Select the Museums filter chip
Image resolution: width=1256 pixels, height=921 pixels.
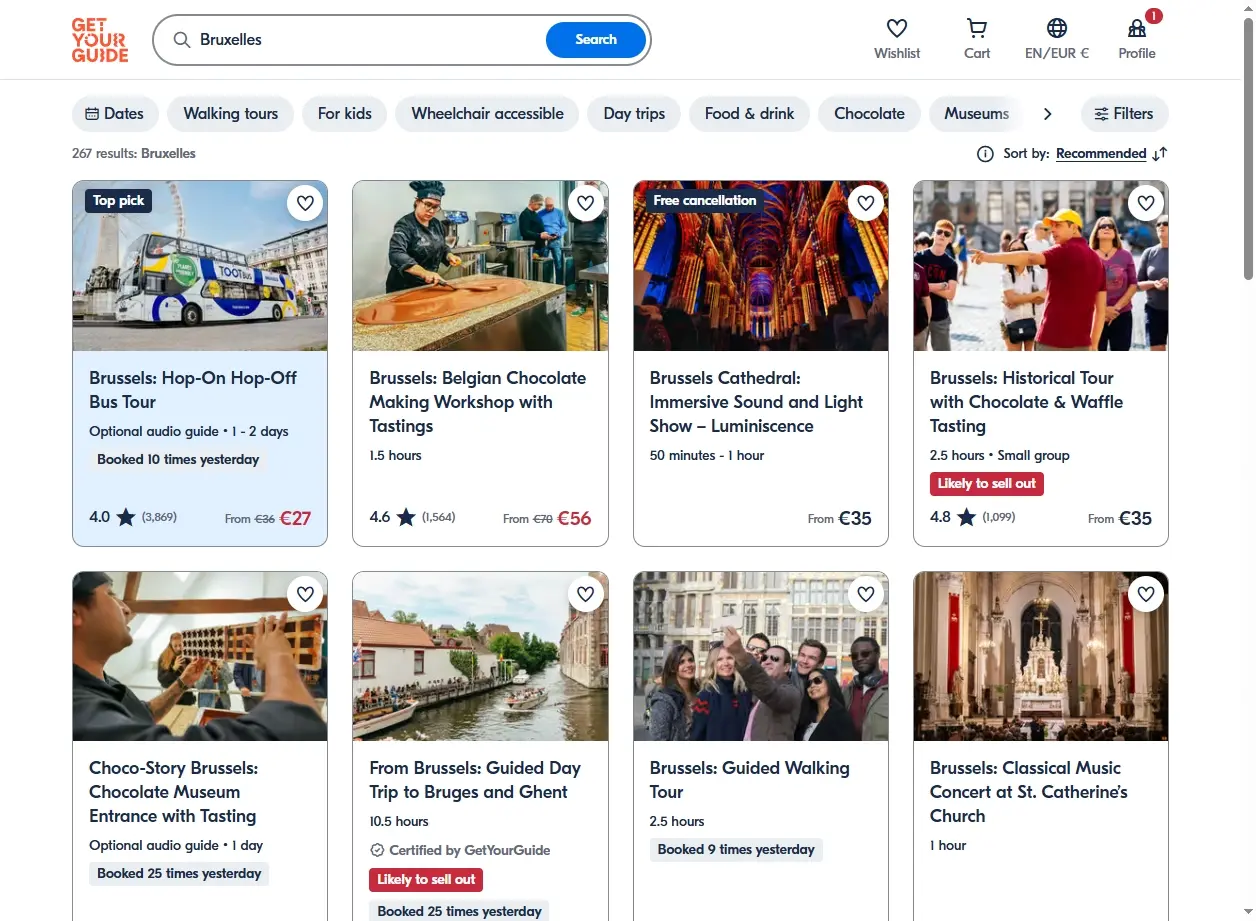point(977,114)
